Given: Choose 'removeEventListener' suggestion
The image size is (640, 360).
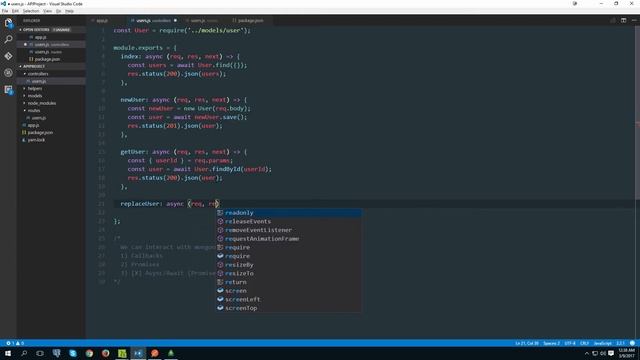Looking at the screenshot, I should point(289,230).
